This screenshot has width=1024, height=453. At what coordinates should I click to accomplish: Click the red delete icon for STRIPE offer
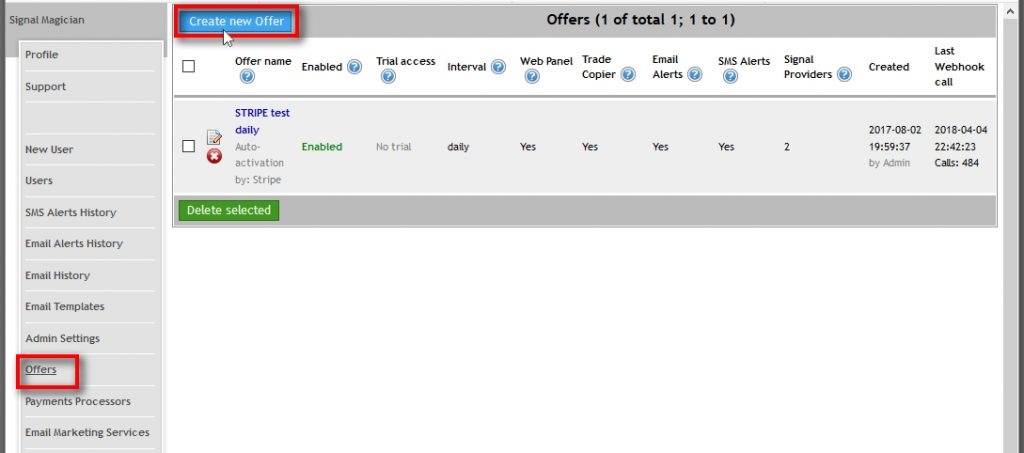(214, 157)
